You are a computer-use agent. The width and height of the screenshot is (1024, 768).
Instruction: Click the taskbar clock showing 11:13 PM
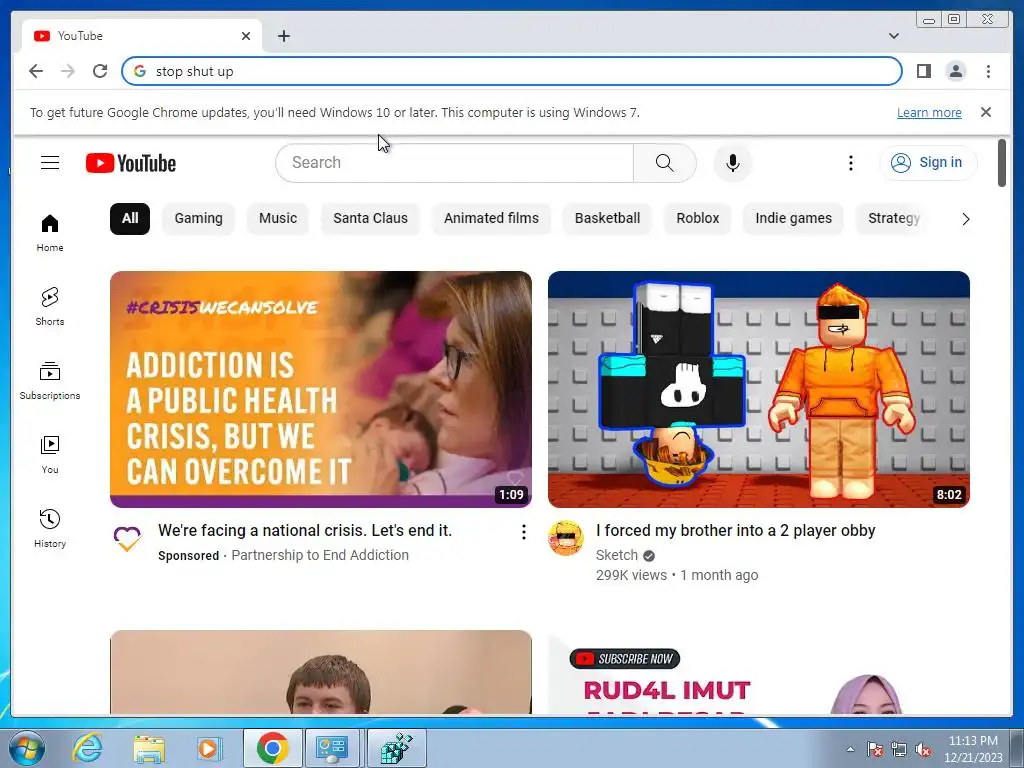pyautogui.click(x=973, y=748)
